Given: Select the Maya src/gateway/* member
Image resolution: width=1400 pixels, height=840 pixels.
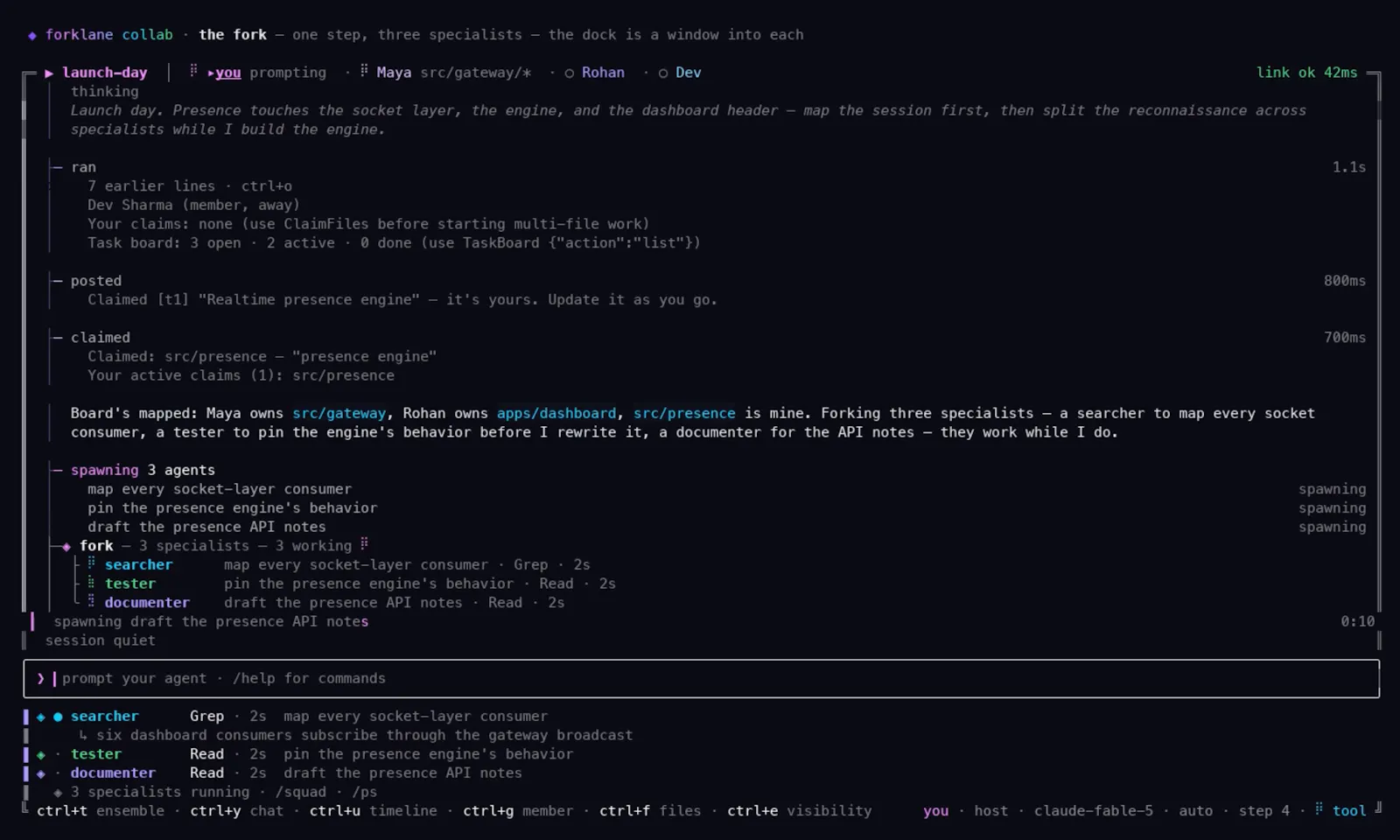Looking at the screenshot, I should pyautogui.click(x=453, y=73).
